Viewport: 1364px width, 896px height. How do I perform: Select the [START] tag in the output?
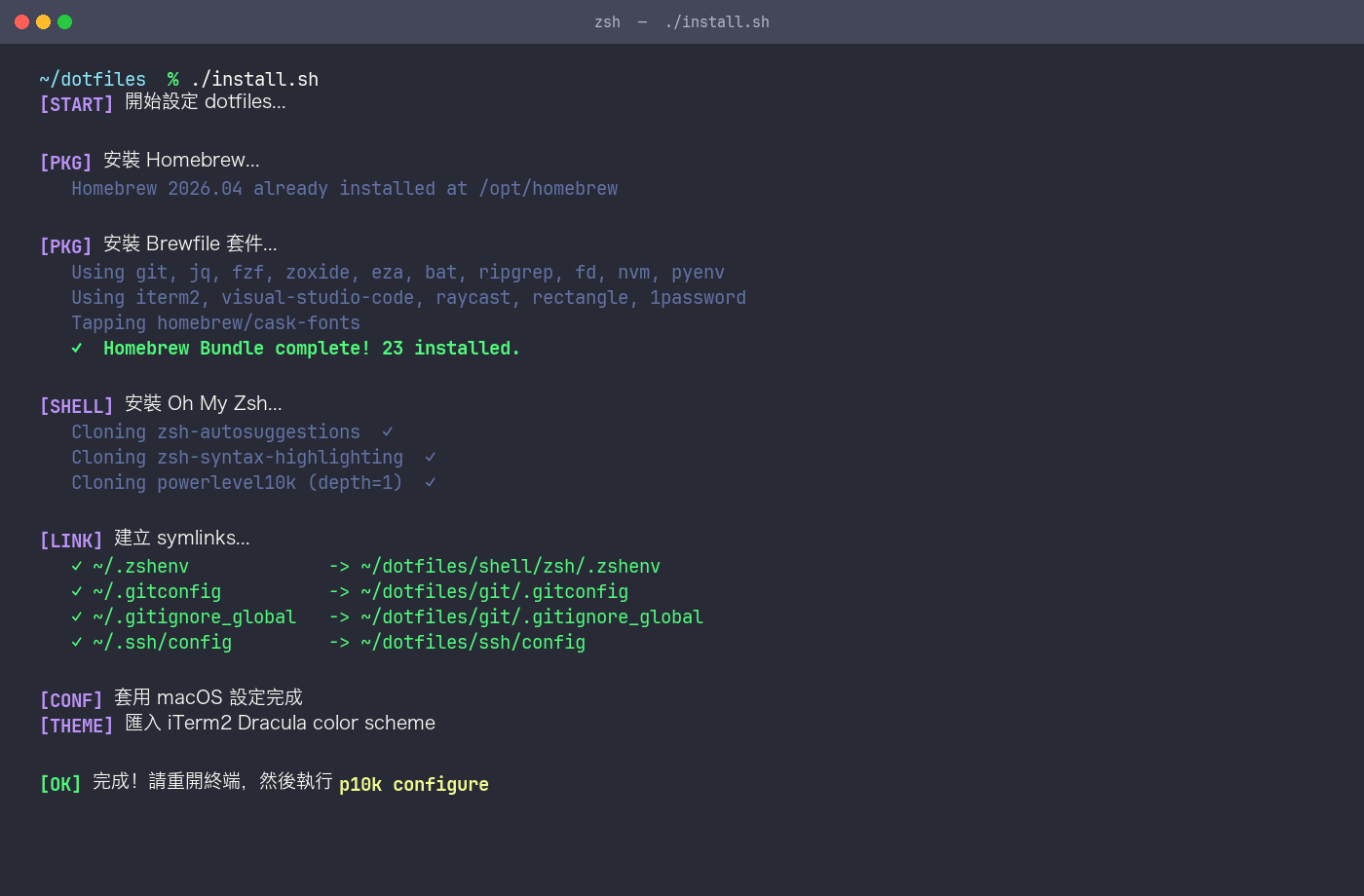pos(76,104)
